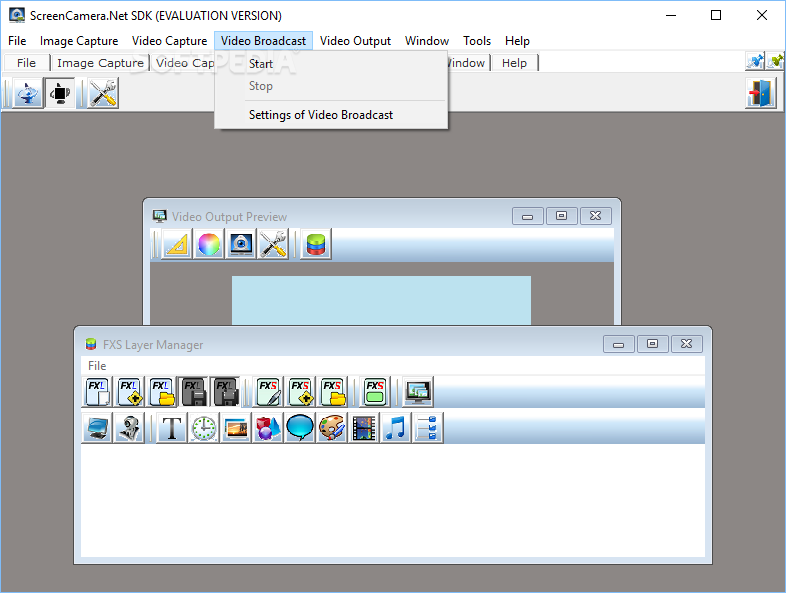The image size is (786, 593).
Task: Click the FXL add-with-yellow-sign icon
Action: [x=130, y=391]
